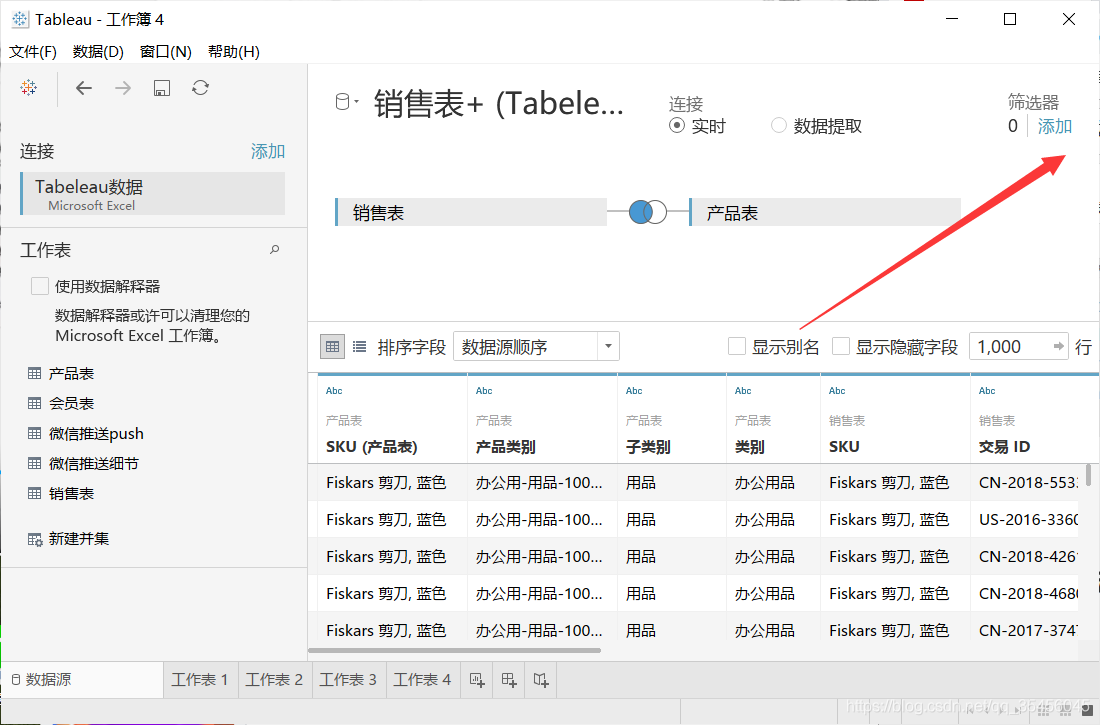Switch to the 工作表 3 tab
The height and width of the screenshot is (725, 1100).
coord(348,679)
